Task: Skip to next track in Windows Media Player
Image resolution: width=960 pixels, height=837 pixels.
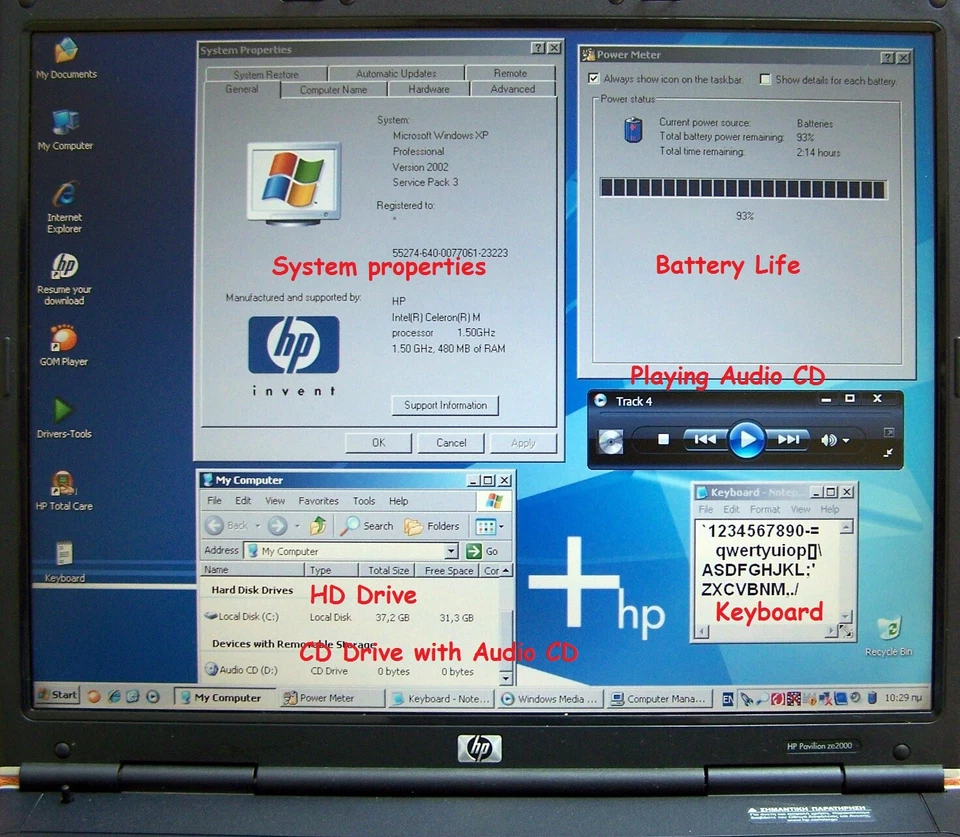Action: [787, 439]
